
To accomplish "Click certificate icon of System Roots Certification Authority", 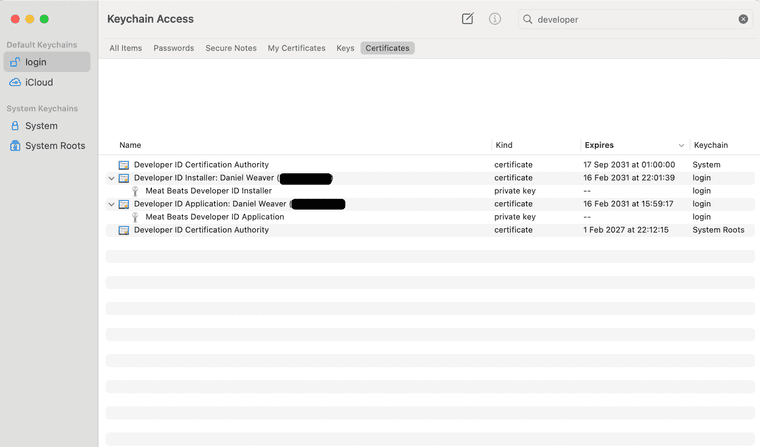I will coord(124,230).
